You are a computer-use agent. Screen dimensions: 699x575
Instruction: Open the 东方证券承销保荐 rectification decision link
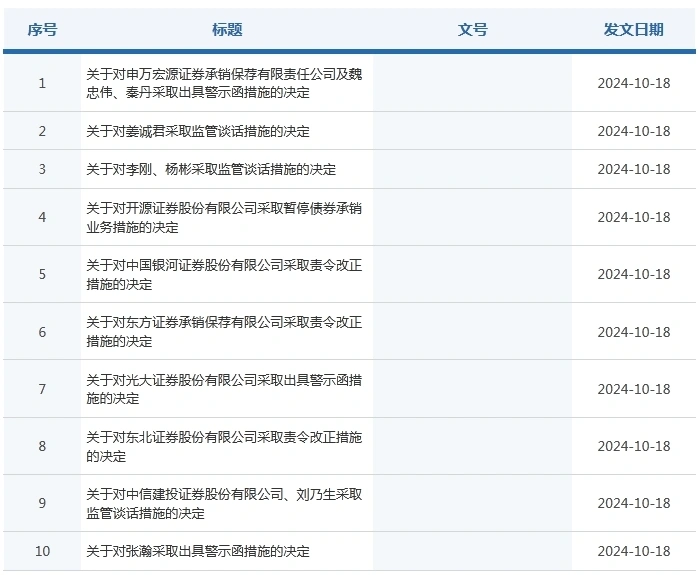click(224, 332)
